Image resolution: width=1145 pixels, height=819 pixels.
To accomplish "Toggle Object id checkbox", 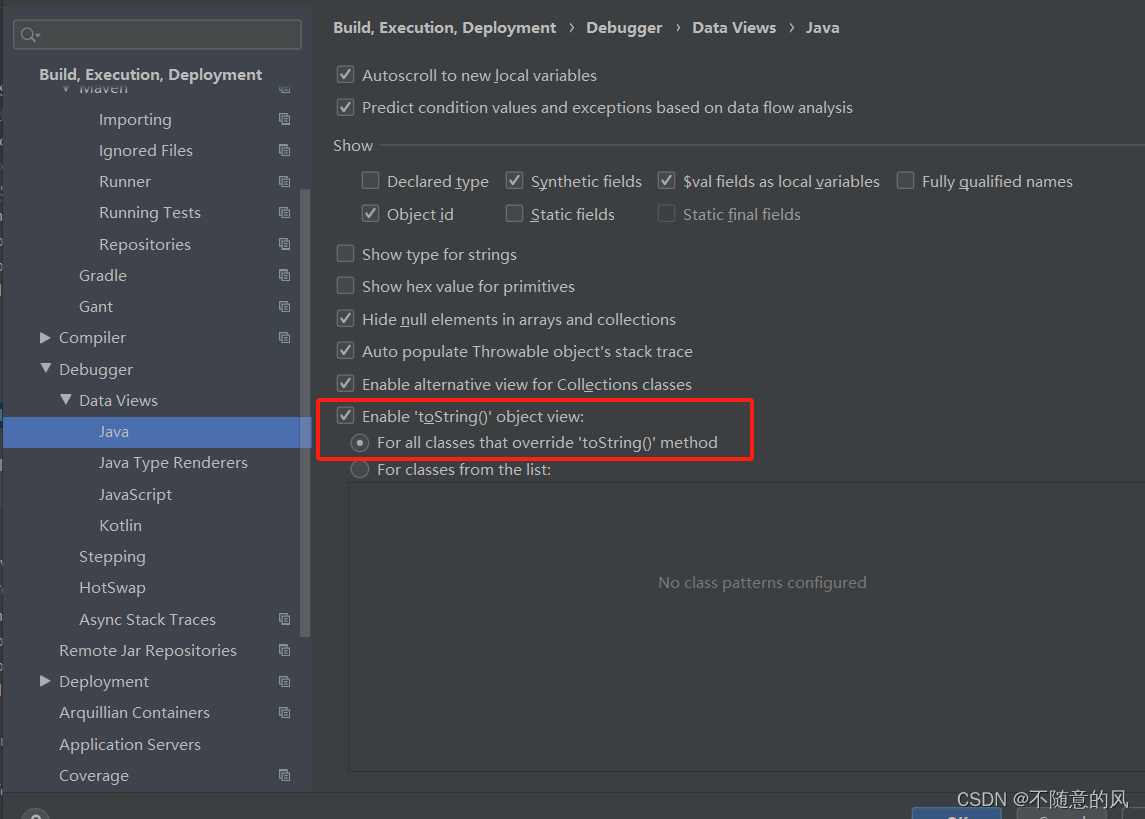I will coord(370,213).
